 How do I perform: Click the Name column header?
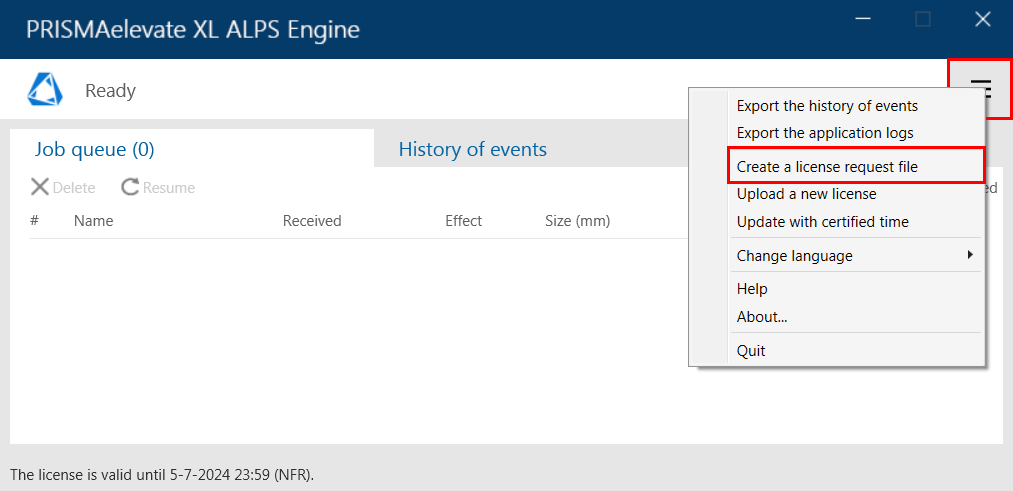point(93,221)
